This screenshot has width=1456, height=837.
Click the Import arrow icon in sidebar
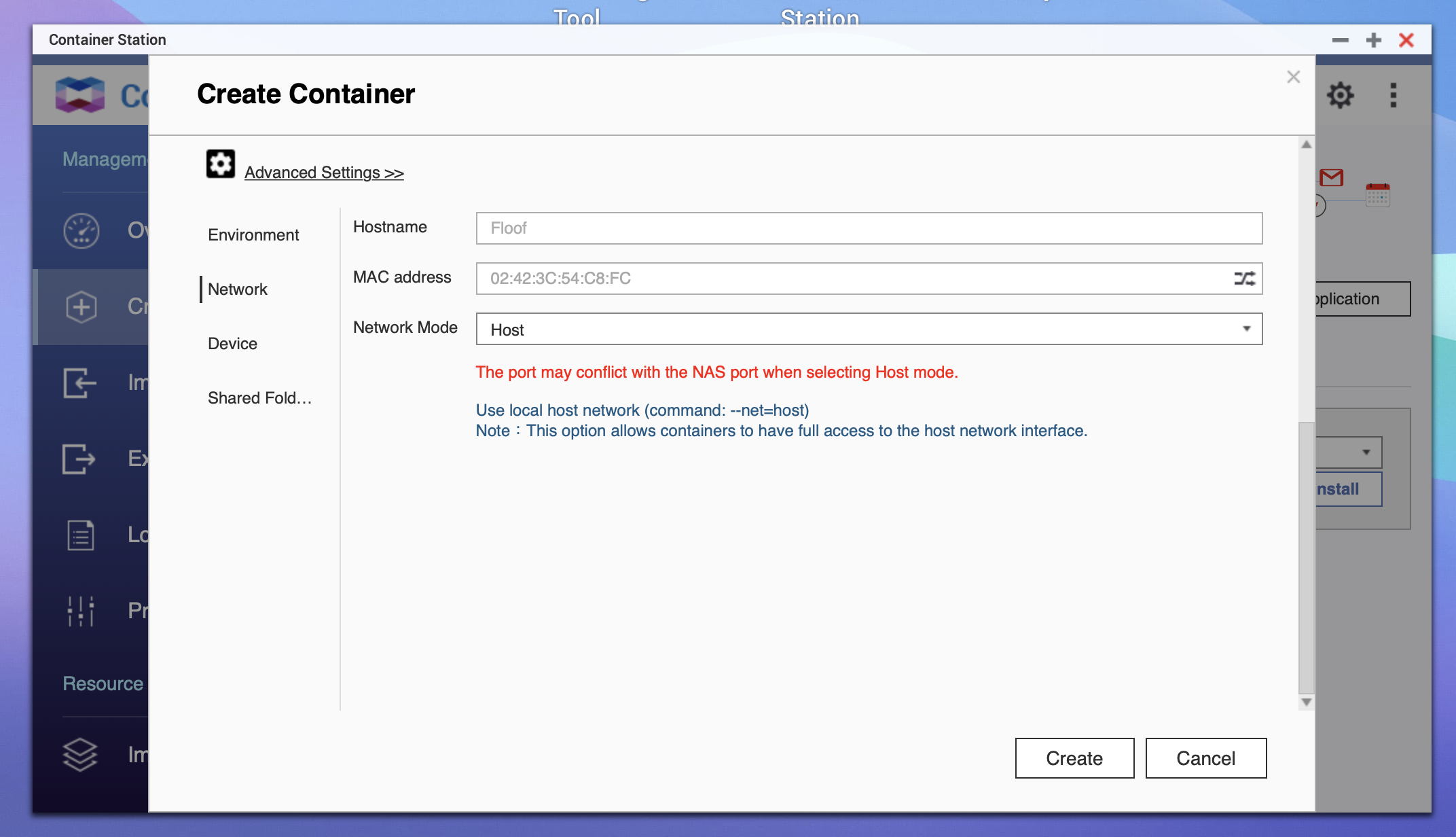(x=79, y=382)
